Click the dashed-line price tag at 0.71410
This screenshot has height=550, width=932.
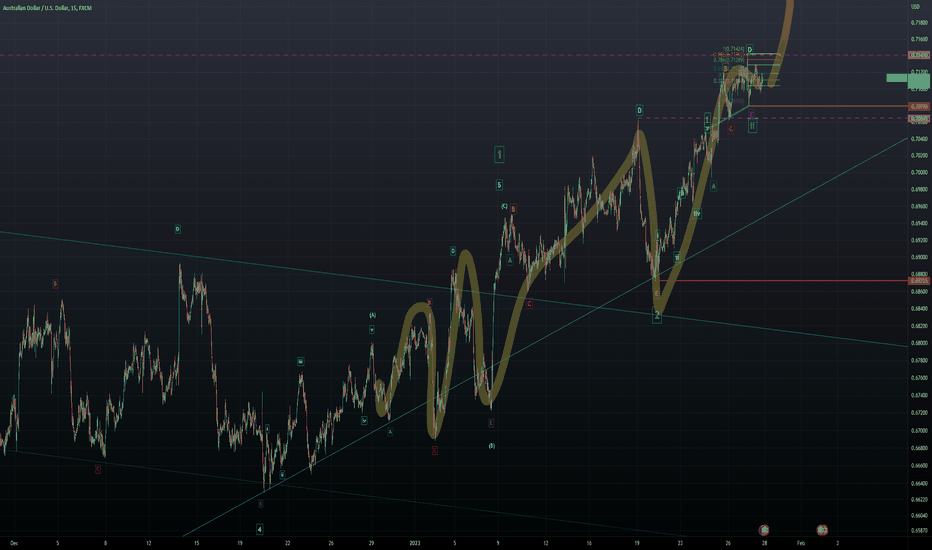tap(919, 55)
